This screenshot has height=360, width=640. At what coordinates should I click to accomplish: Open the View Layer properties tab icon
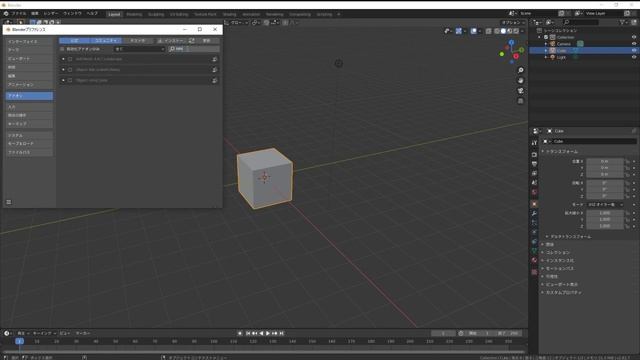tap(534, 173)
